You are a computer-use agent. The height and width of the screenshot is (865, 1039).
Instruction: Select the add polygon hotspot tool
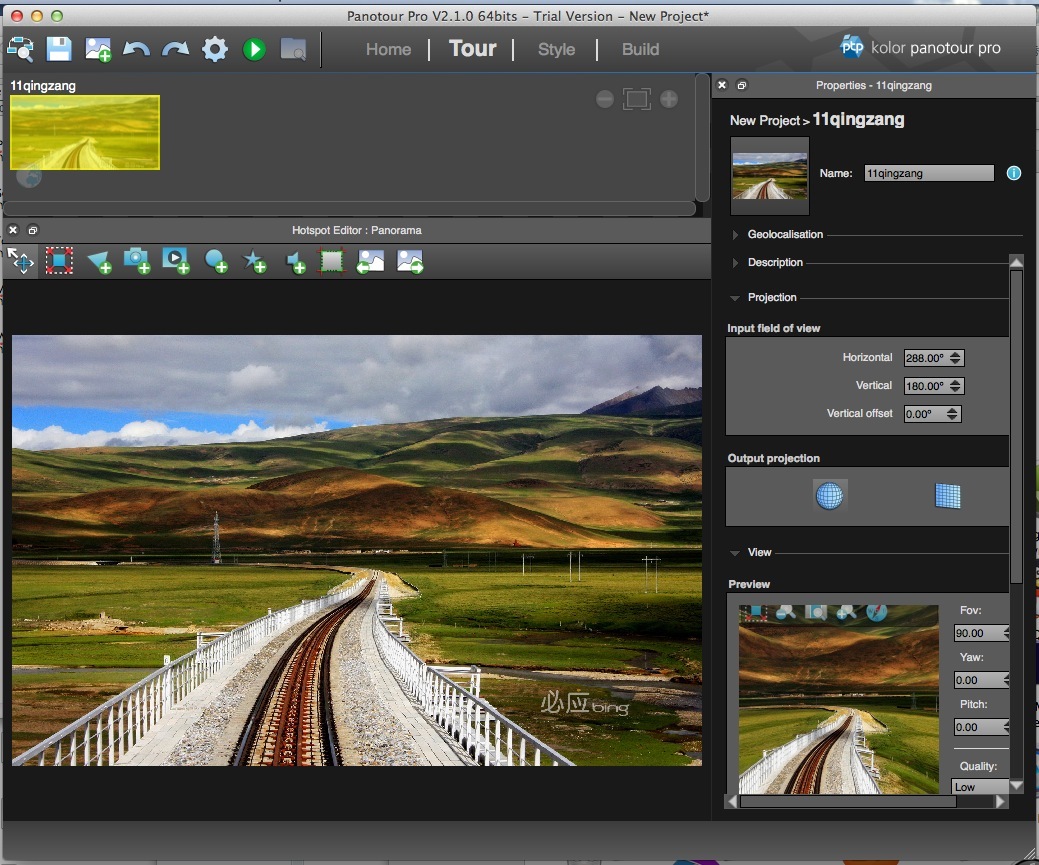point(98,262)
